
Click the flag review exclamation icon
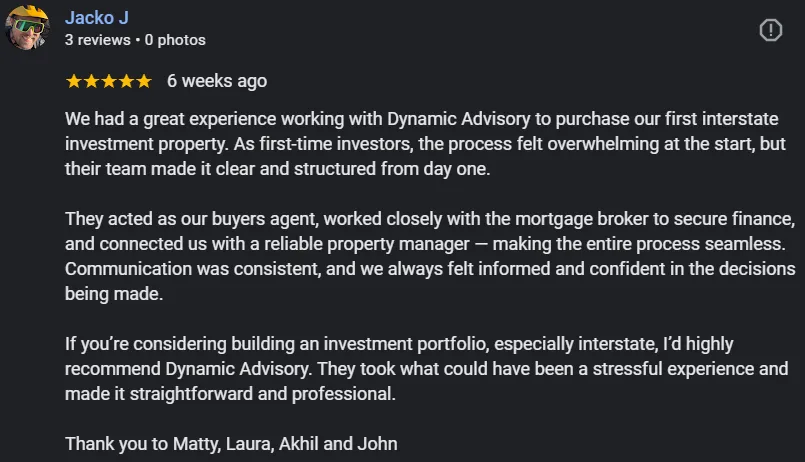point(771,30)
